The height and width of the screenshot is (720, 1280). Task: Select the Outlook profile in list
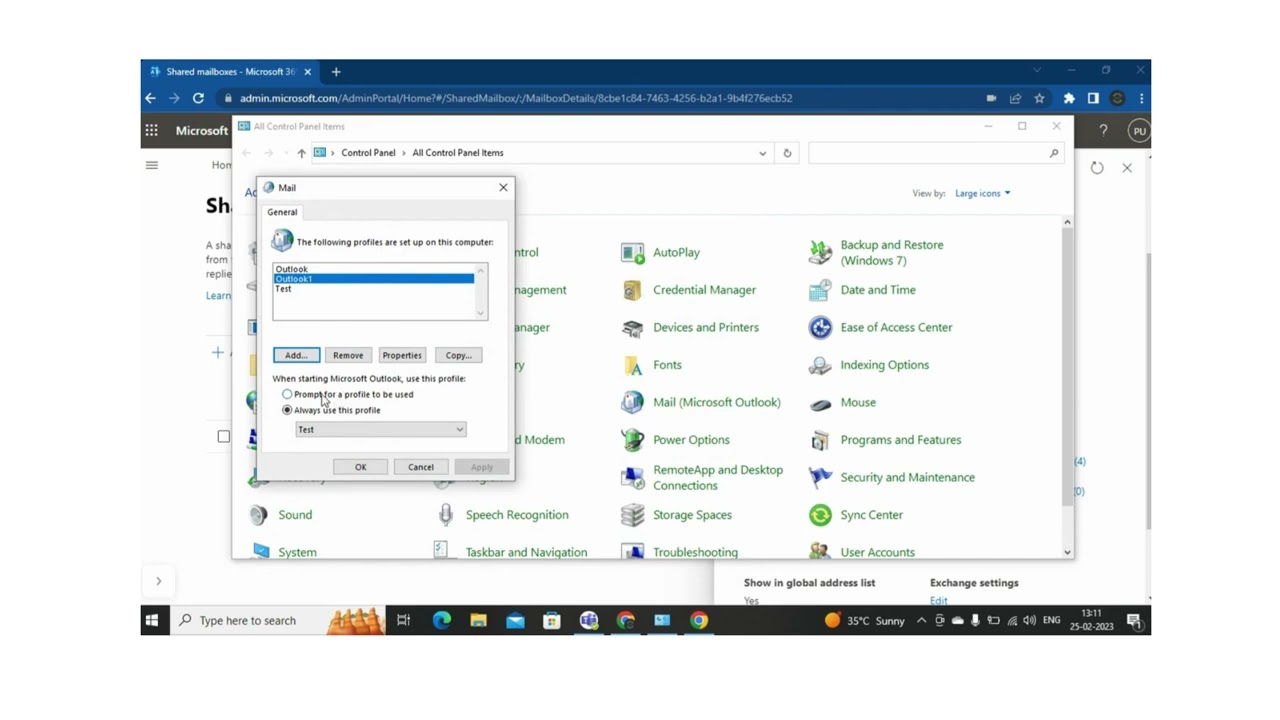pyautogui.click(x=374, y=269)
